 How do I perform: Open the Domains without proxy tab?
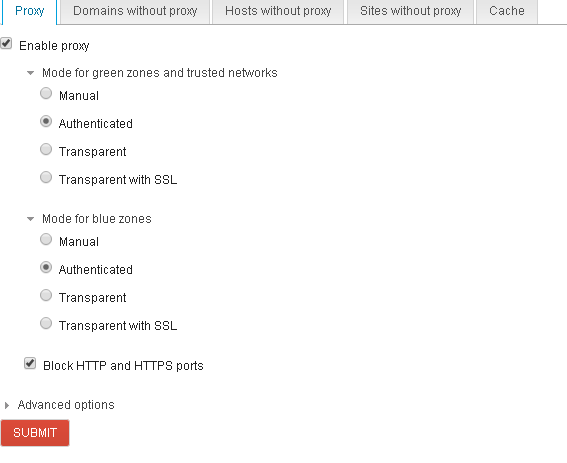[135, 12]
